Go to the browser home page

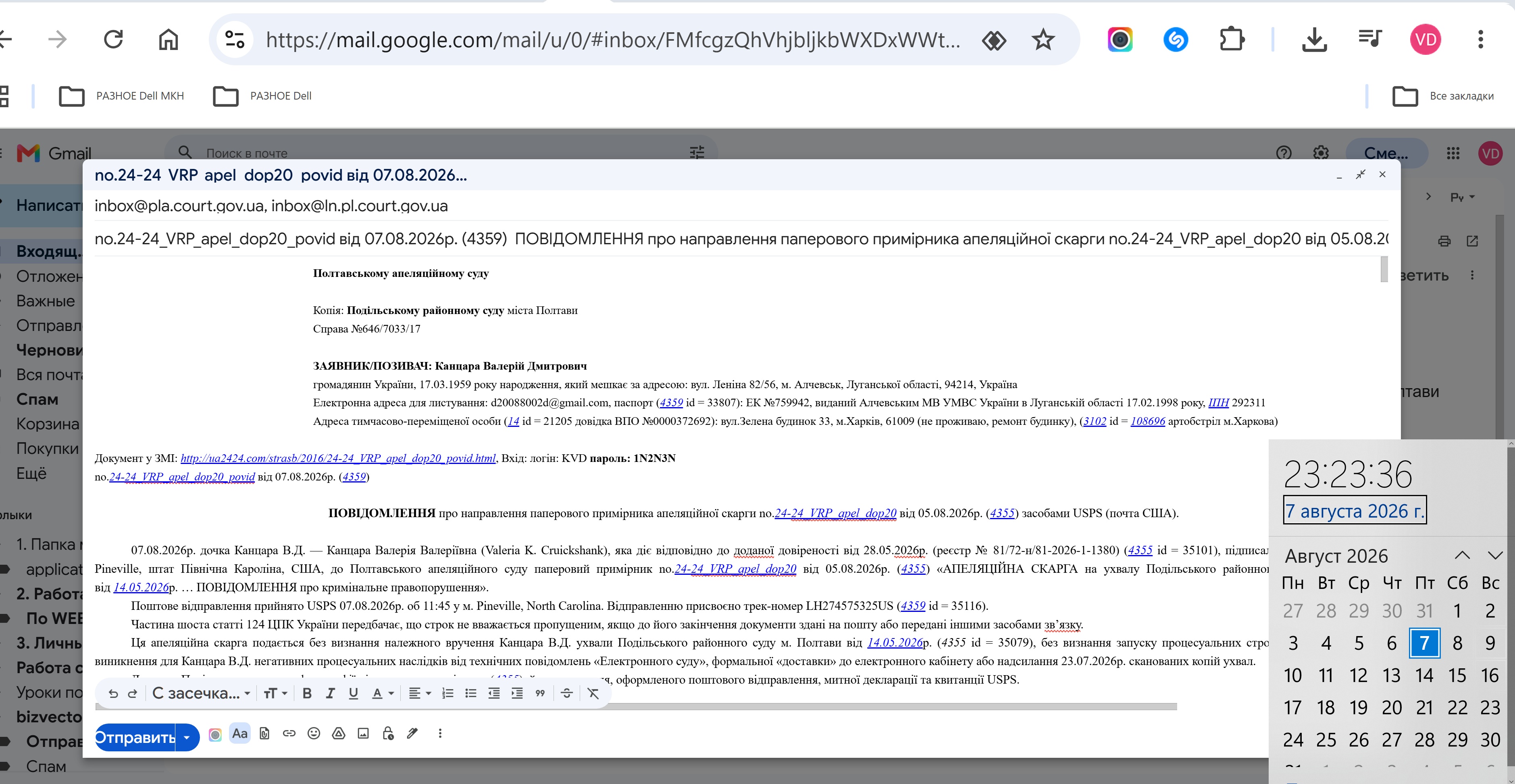click(x=168, y=40)
